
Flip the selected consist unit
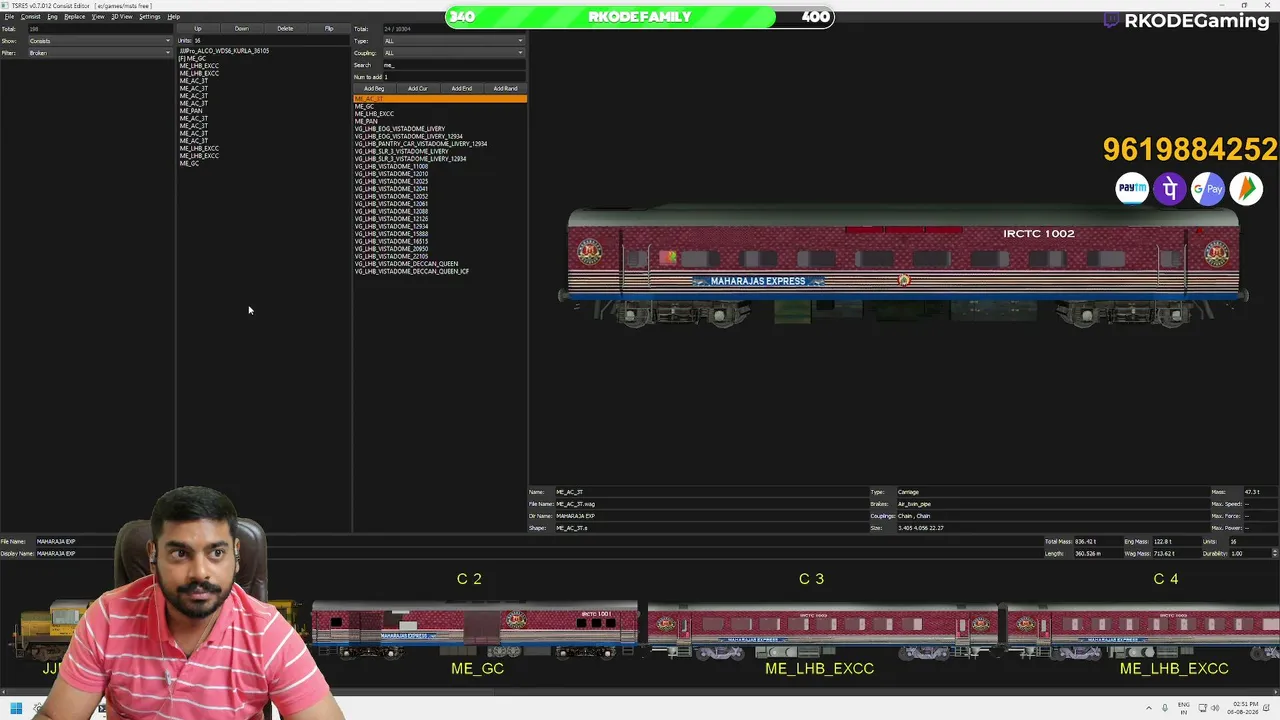coord(329,29)
